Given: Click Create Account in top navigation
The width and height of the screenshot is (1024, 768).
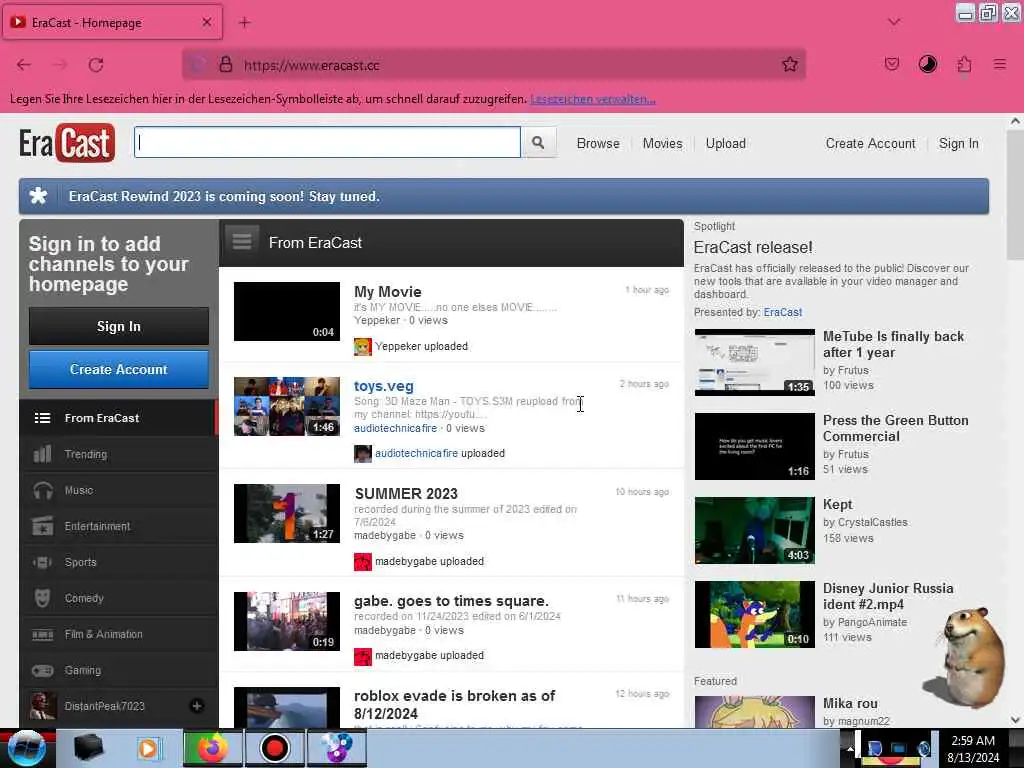Looking at the screenshot, I should pos(870,143).
